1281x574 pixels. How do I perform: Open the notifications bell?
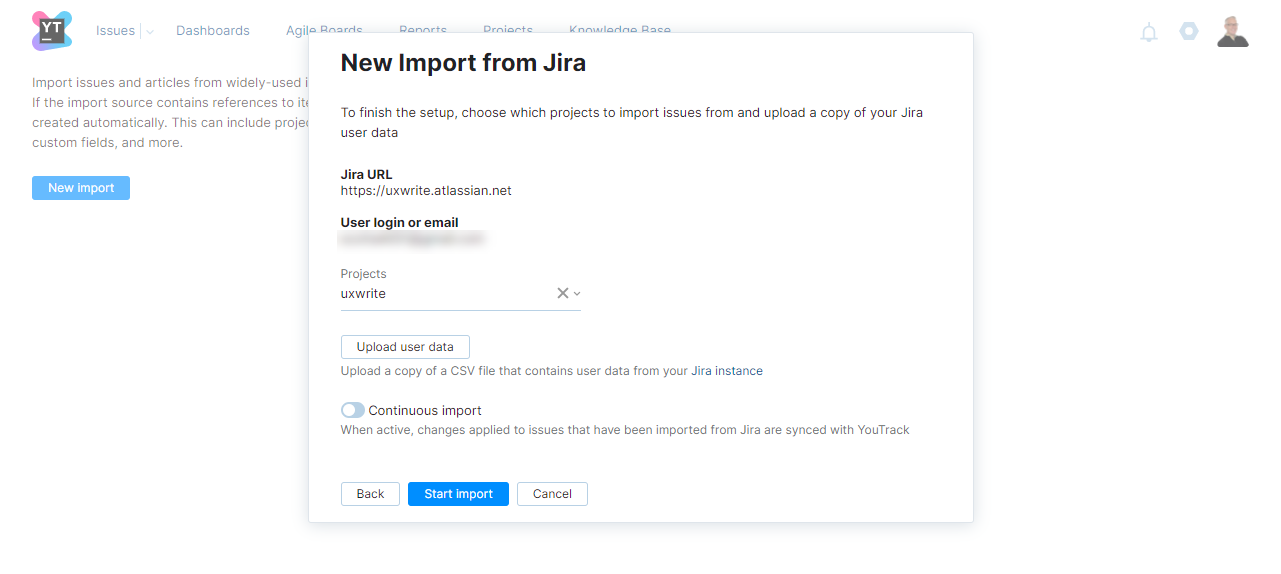[1149, 32]
